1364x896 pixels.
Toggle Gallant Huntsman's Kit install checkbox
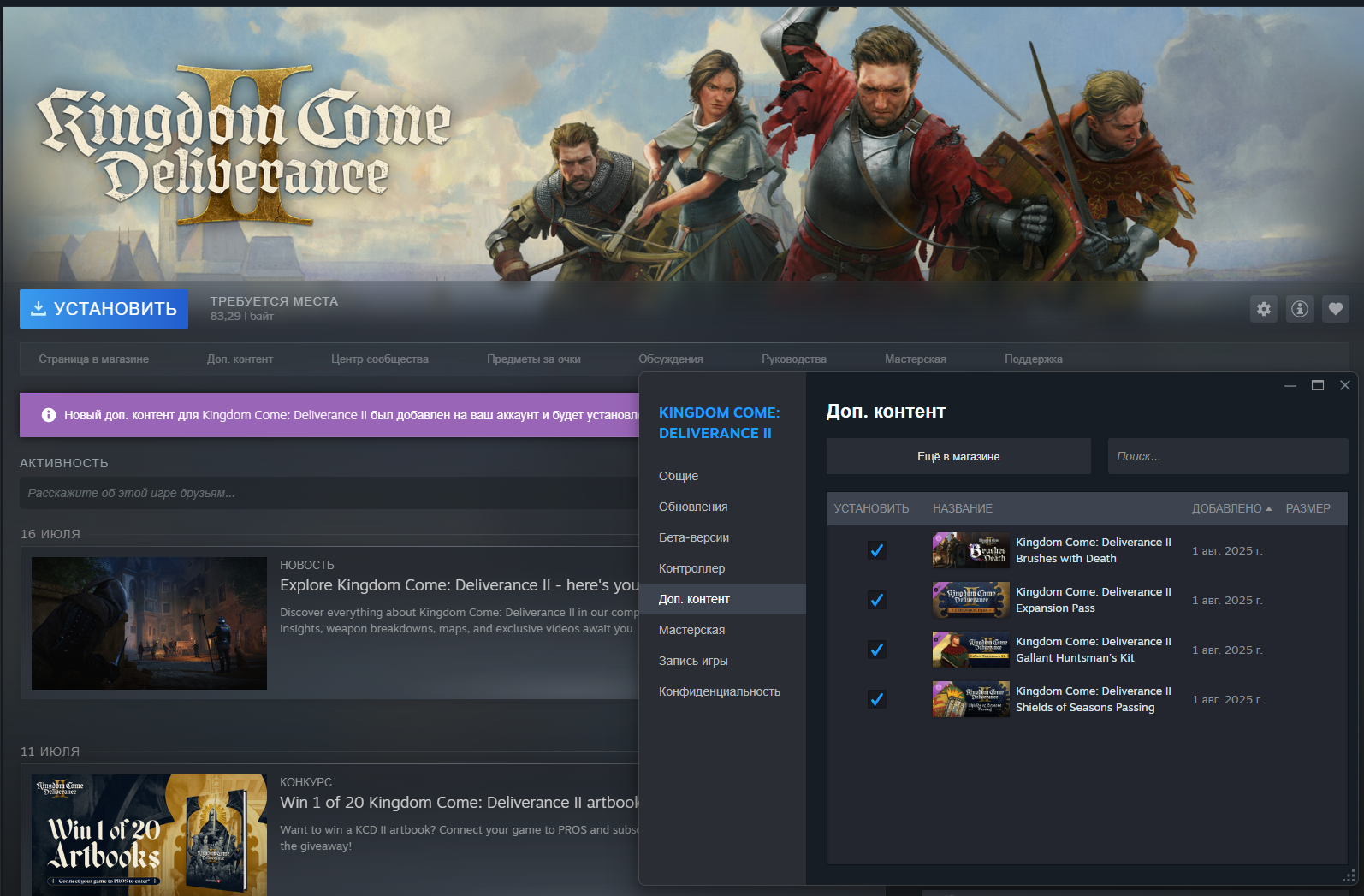[x=876, y=650]
